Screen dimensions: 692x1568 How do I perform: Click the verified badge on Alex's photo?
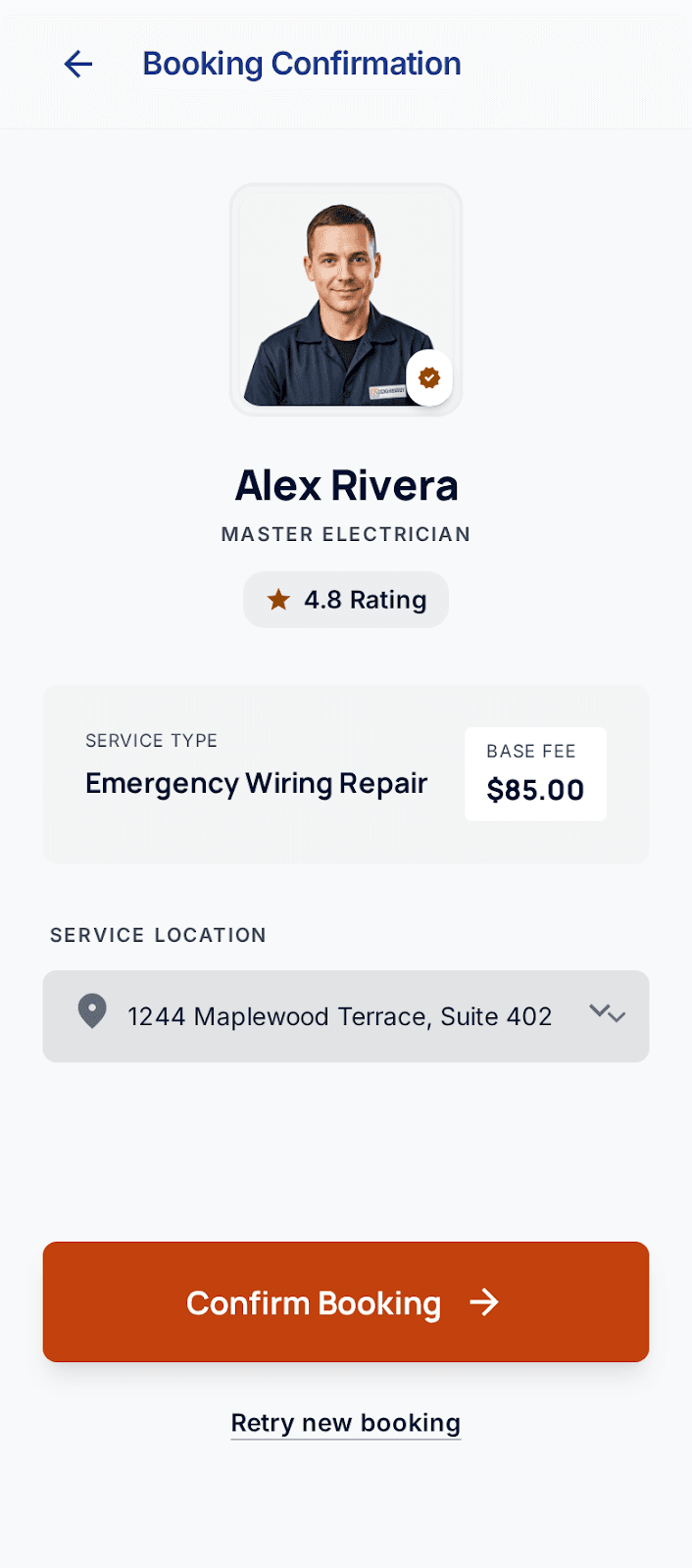pyautogui.click(x=429, y=376)
